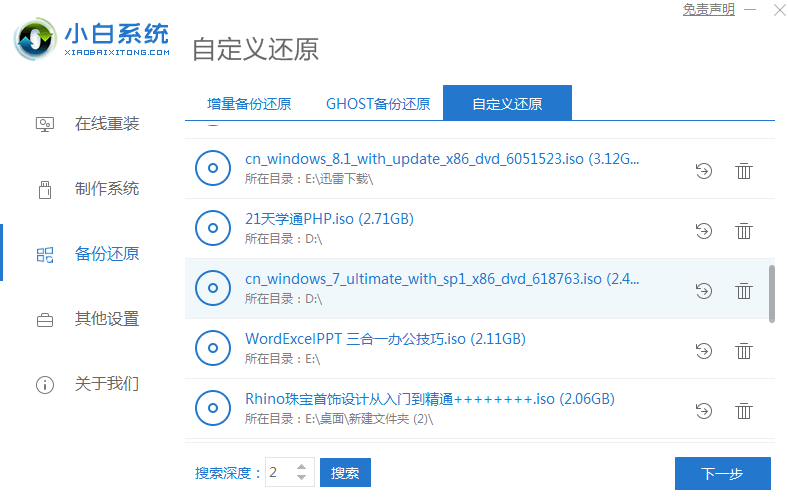Delete the 21天学通PHP.iso entry
The height and width of the screenshot is (498, 788).
click(743, 231)
